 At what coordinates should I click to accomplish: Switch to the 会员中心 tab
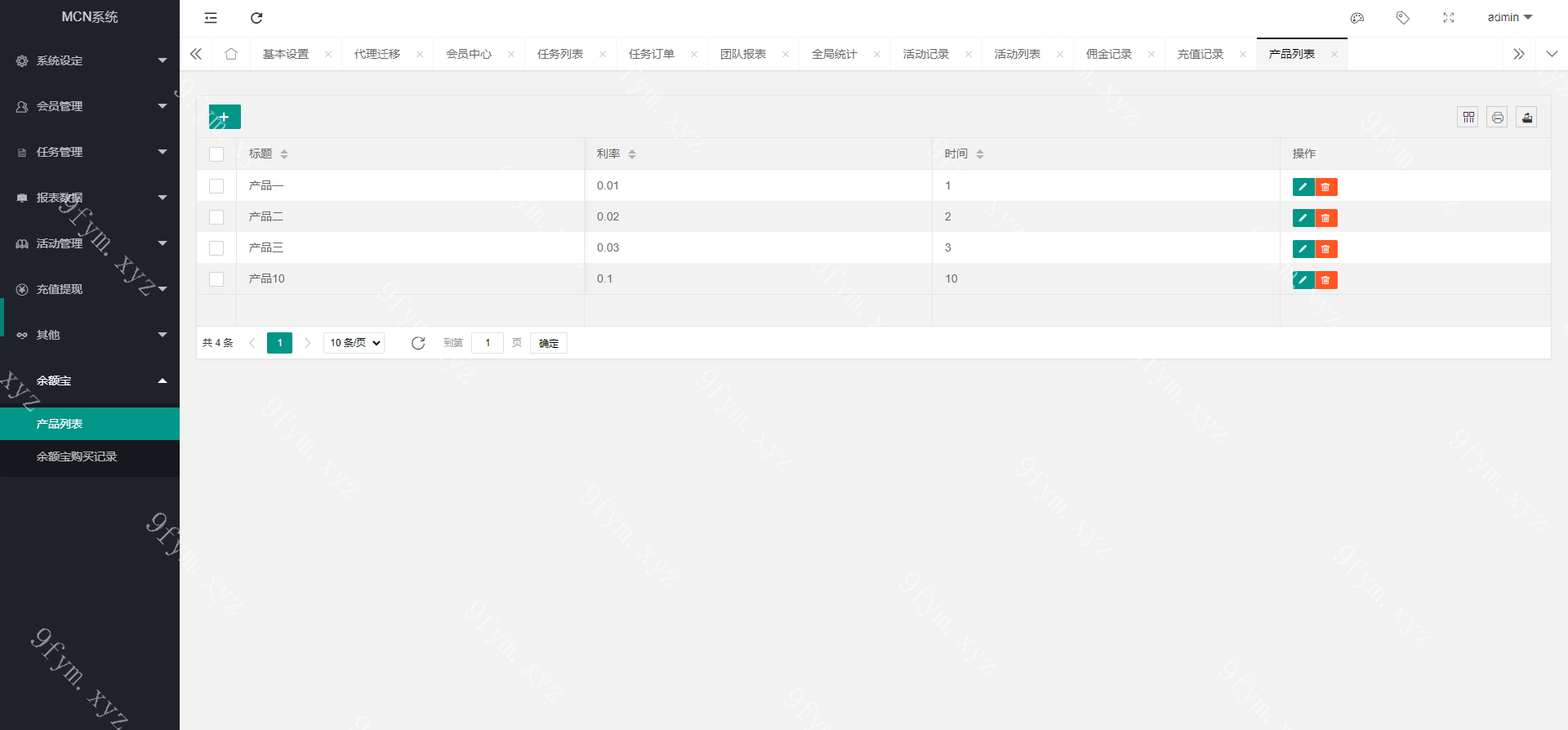click(469, 54)
